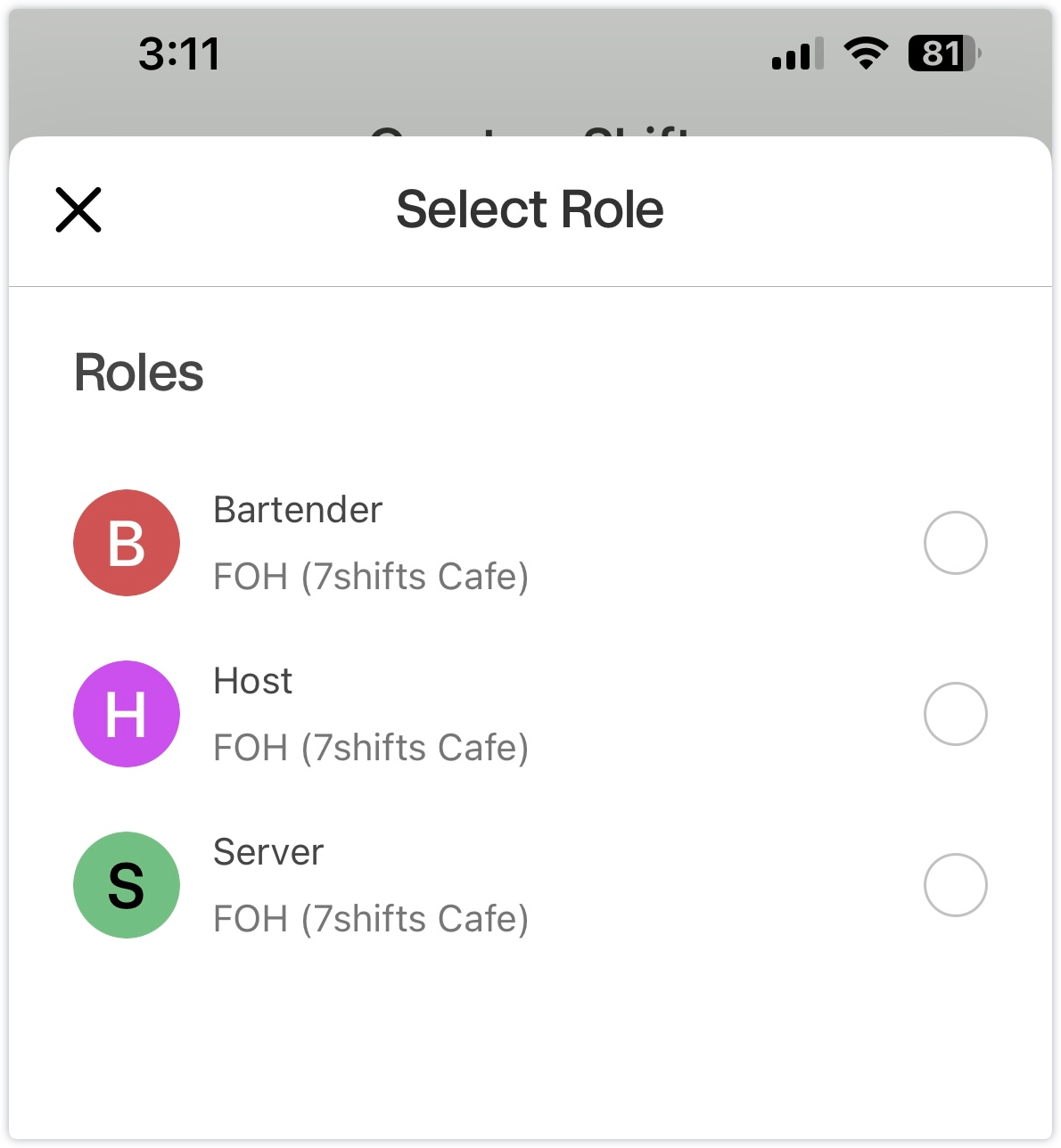
Task: Tap the Wi-Fi status icon
Action: (866, 53)
